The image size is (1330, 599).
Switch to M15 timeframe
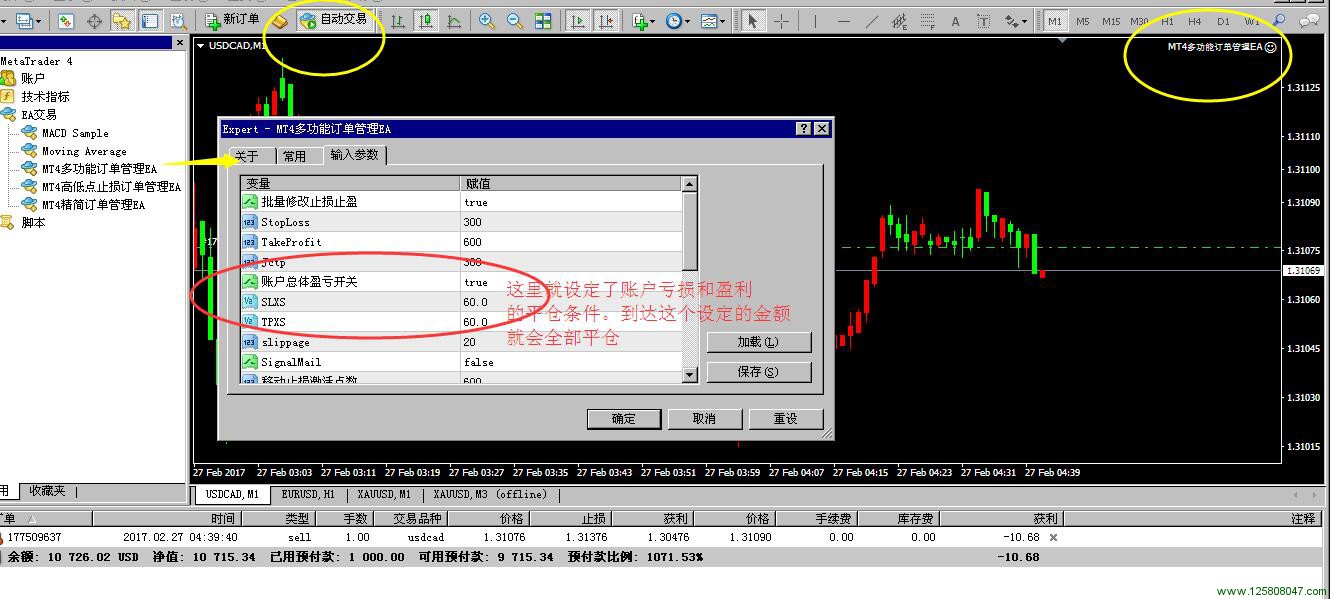1111,21
